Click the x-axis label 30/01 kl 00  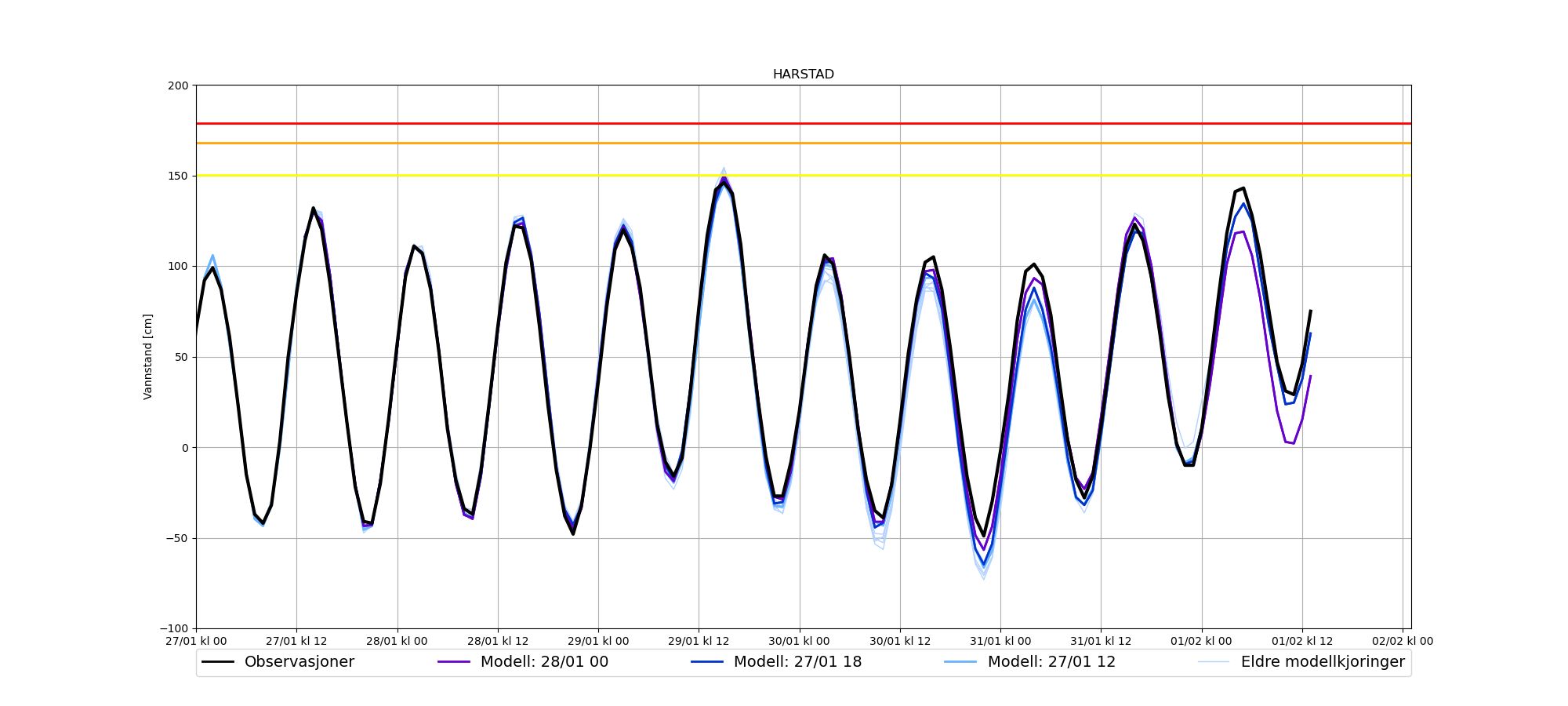pyautogui.click(x=800, y=641)
